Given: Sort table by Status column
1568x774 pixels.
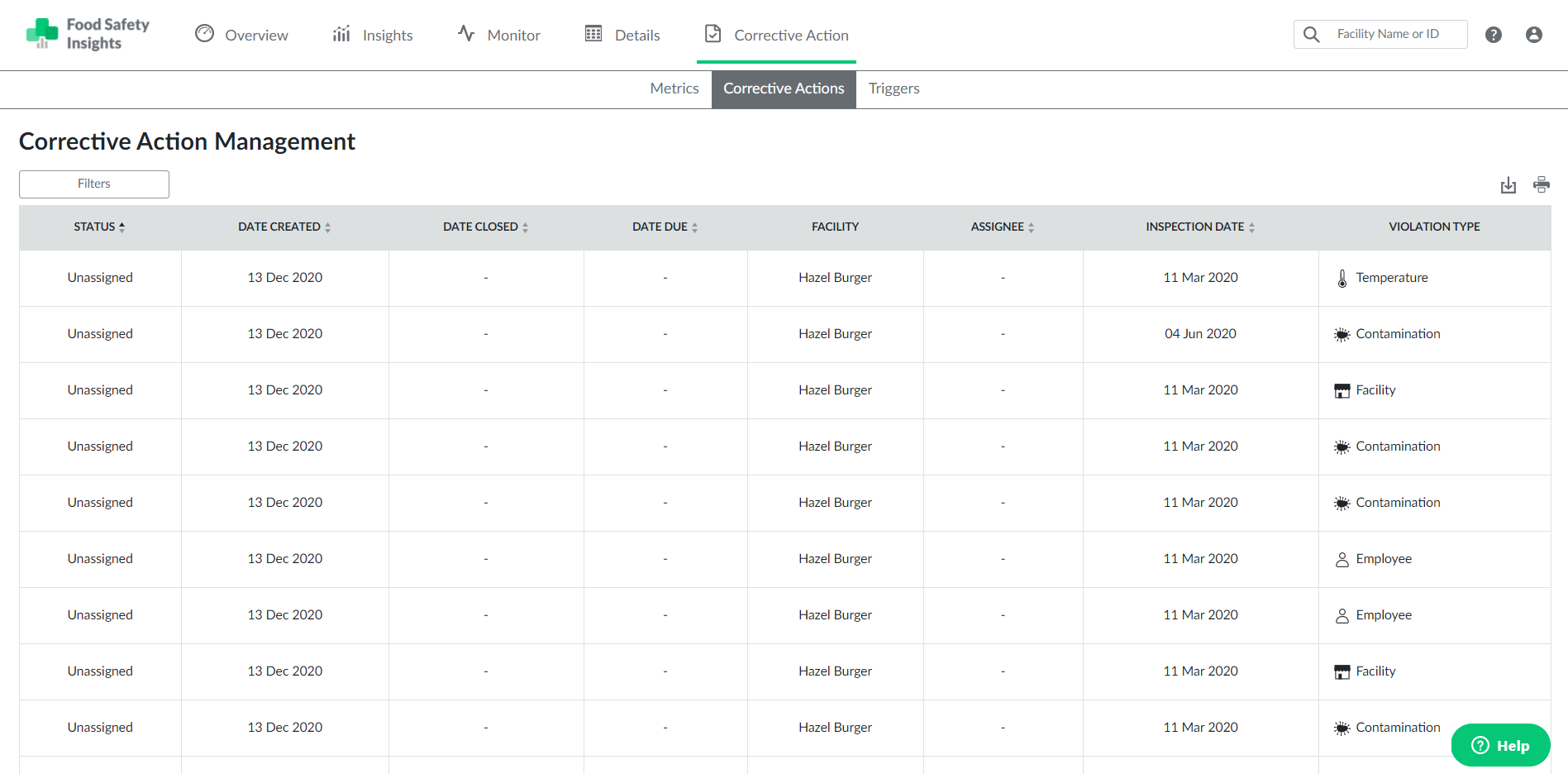Looking at the screenshot, I should [x=99, y=227].
